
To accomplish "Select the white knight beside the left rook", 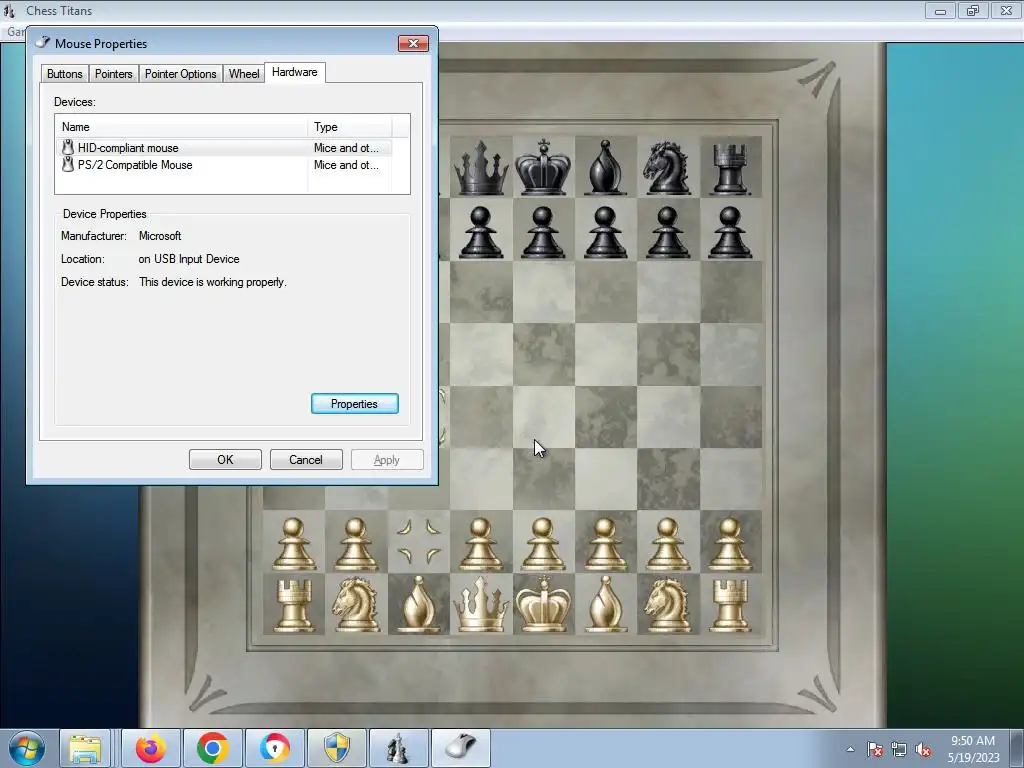I will 356,605.
